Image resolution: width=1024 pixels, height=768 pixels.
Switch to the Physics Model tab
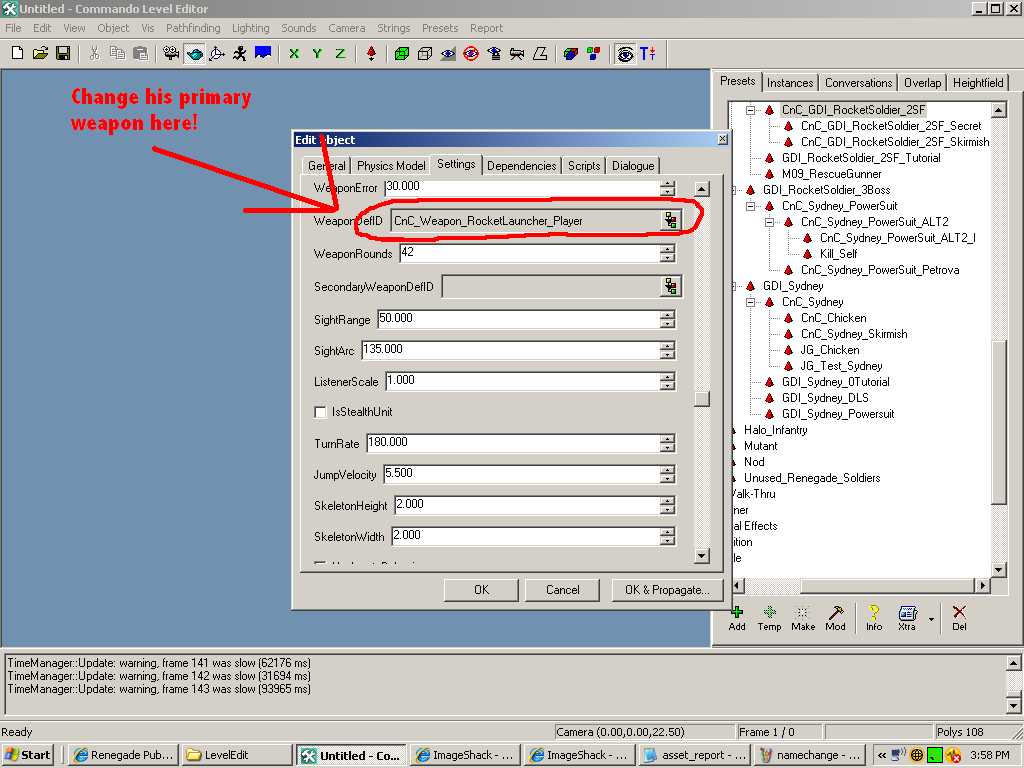391,166
